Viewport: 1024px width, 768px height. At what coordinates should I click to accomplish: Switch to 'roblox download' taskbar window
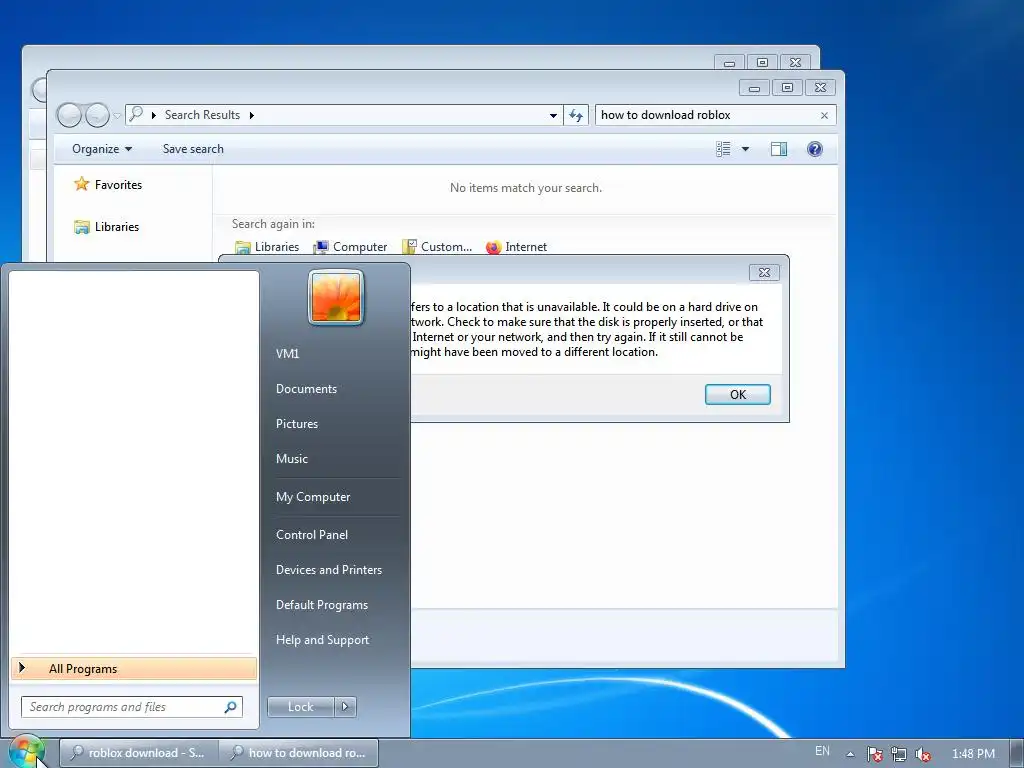138,752
